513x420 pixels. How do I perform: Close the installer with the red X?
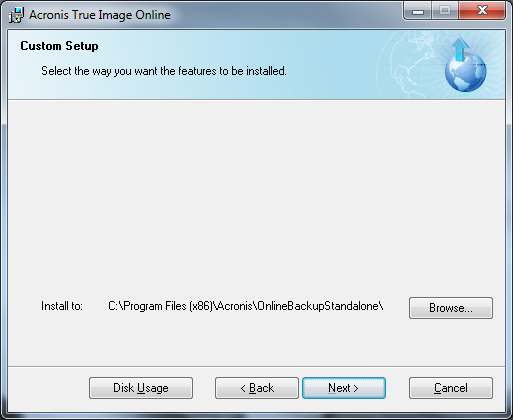(482, 11)
